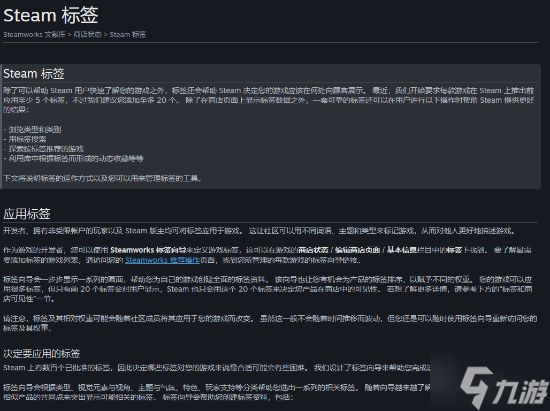Open the Steam 标签 breadcrumb item
This screenshot has height=411, width=550.
pyautogui.click(x=128, y=34)
